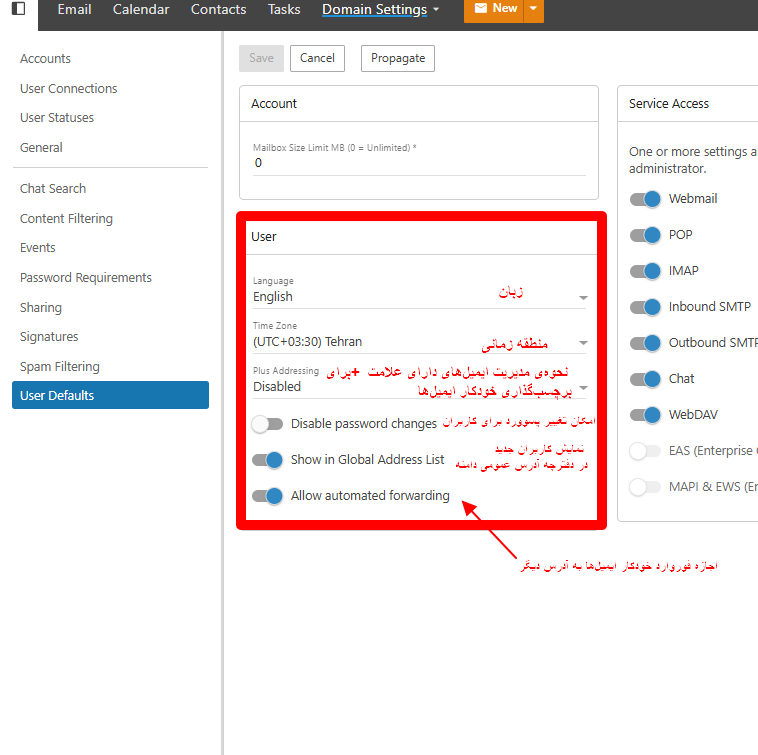
Task: Click the sidebar collapse icon at top left
Action: (x=18, y=9)
